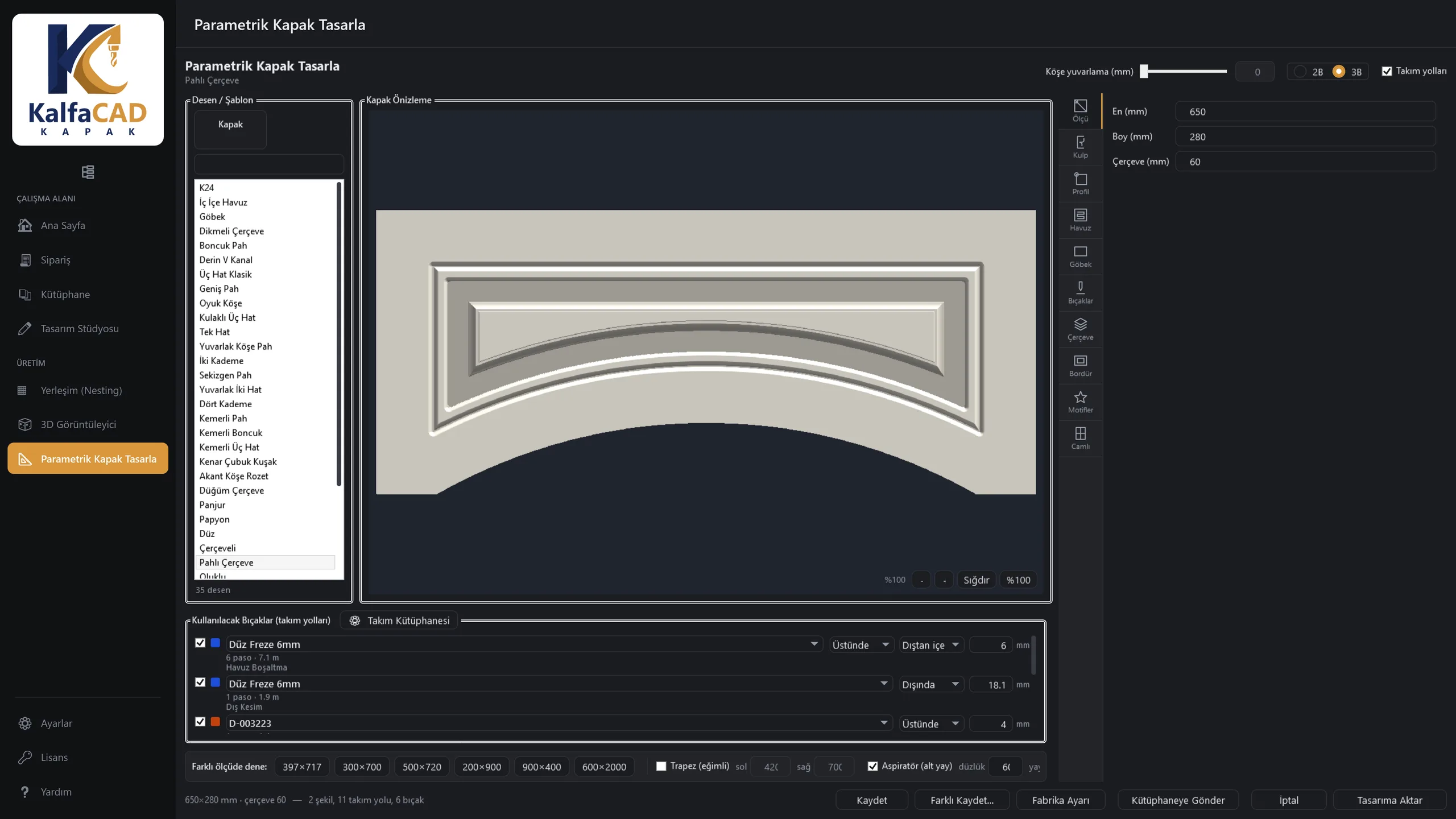
Task: Click the En (mm) input field
Action: tap(1305, 111)
